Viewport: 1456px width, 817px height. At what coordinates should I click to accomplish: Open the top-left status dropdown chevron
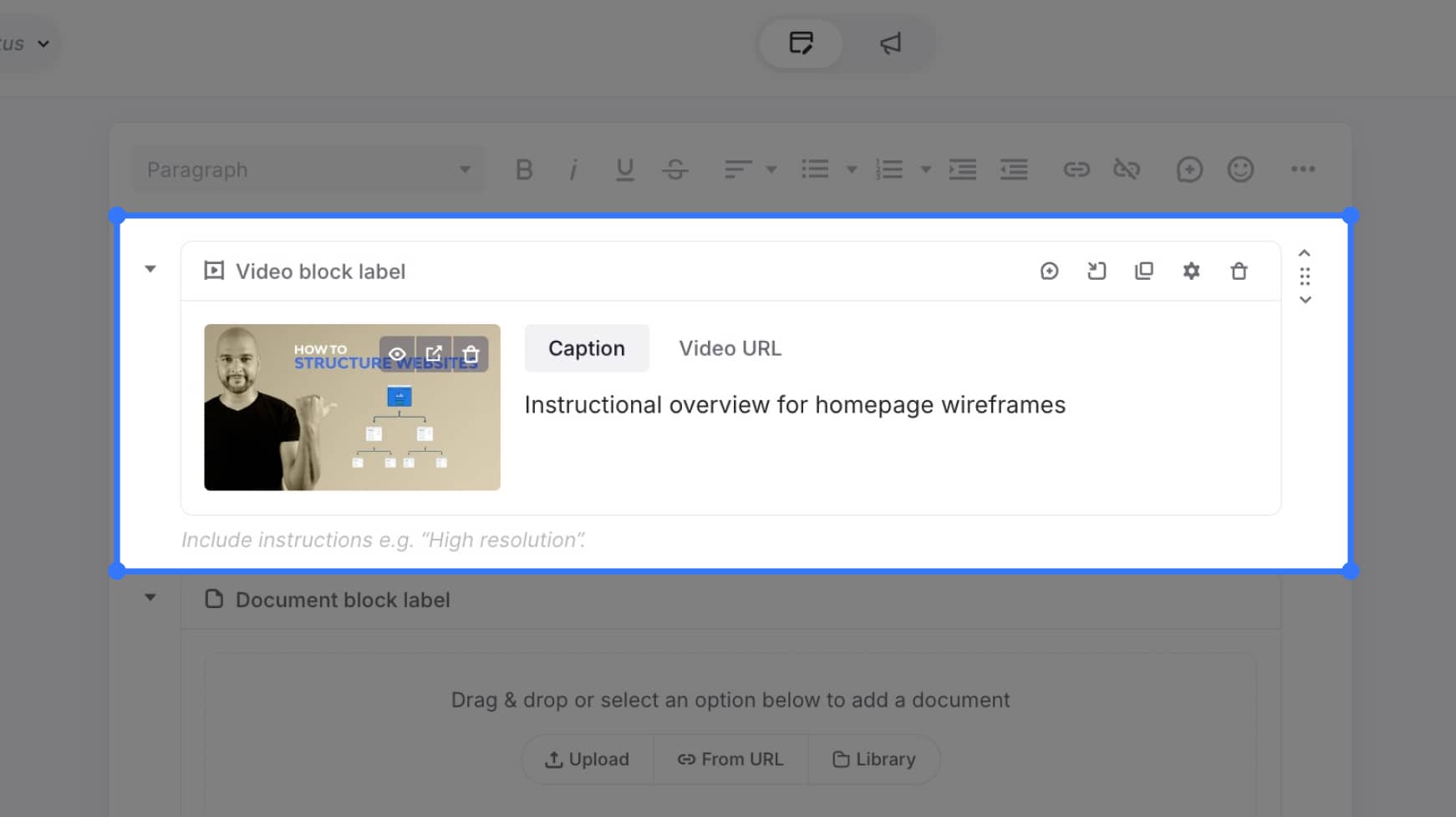pyautogui.click(x=43, y=43)
